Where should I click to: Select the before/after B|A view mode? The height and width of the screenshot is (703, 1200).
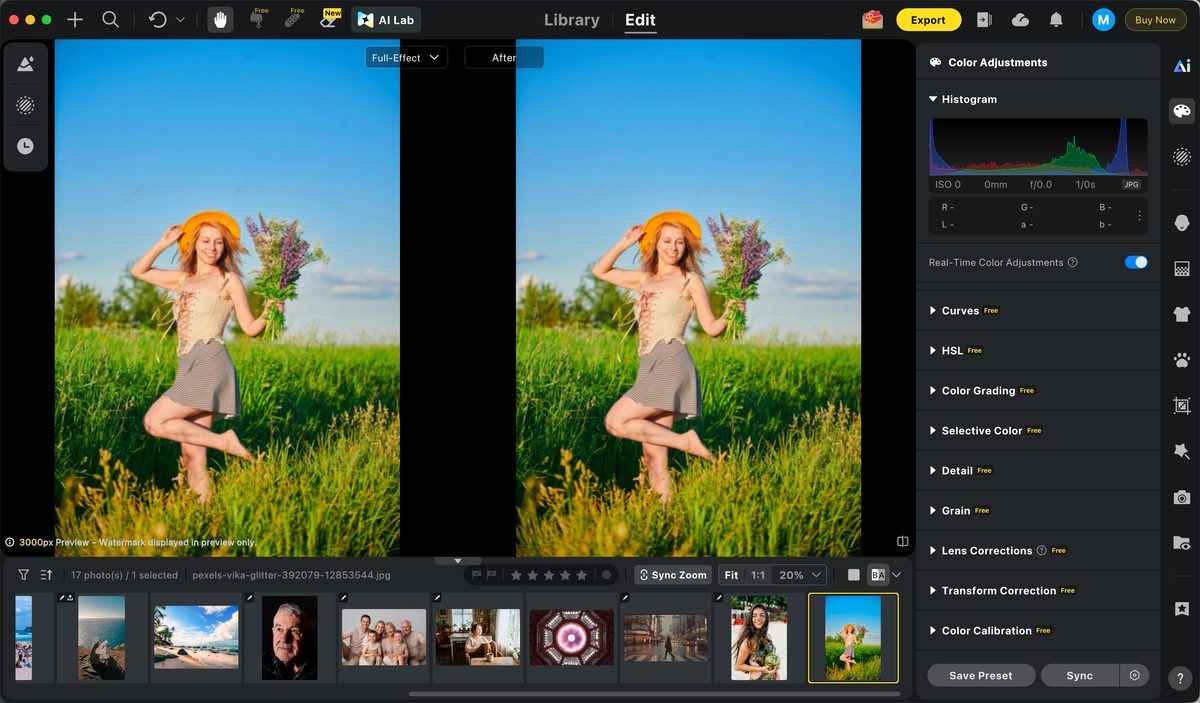(878, 575)
